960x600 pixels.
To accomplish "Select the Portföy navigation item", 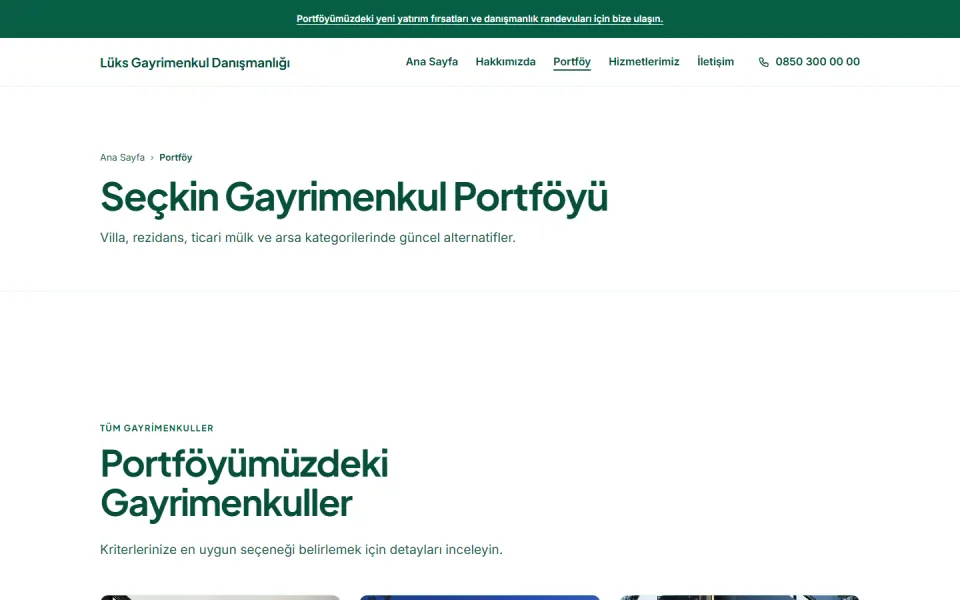I will [572, 62].
